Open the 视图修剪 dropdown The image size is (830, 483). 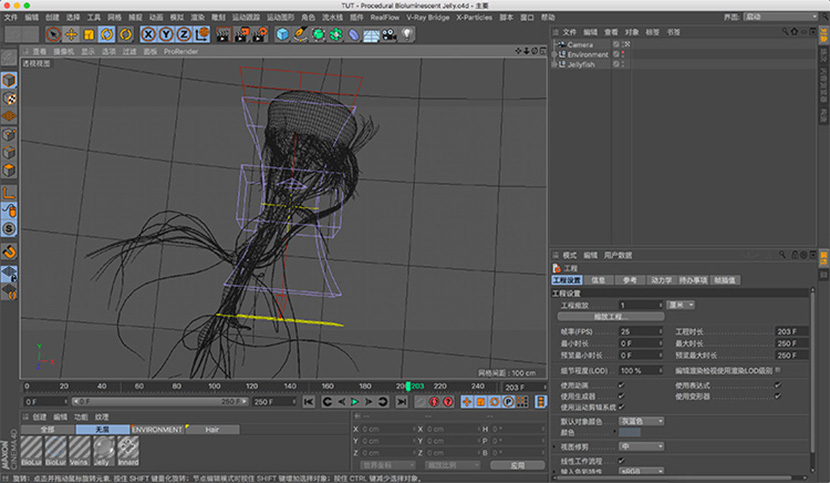641,447
